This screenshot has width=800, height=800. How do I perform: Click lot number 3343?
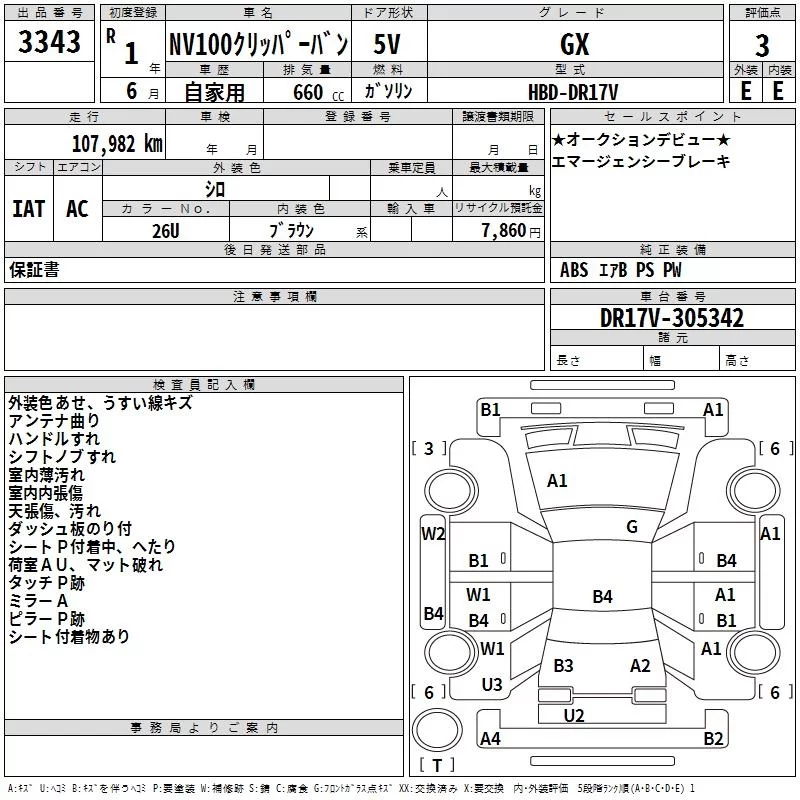49,41
